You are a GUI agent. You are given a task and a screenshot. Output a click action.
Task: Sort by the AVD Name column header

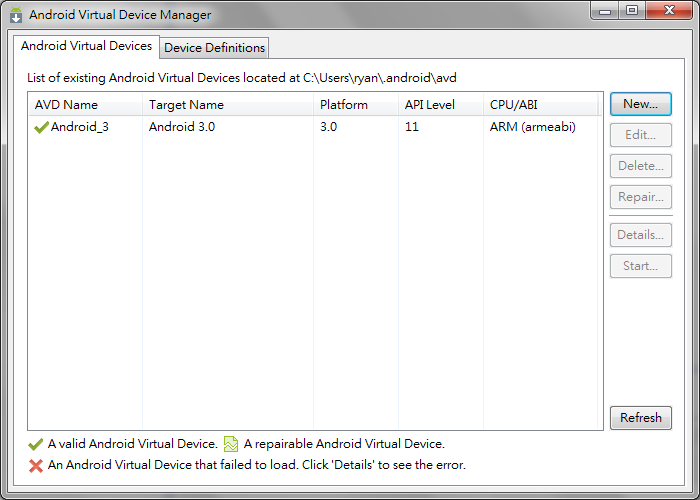[x=85, y=104]
